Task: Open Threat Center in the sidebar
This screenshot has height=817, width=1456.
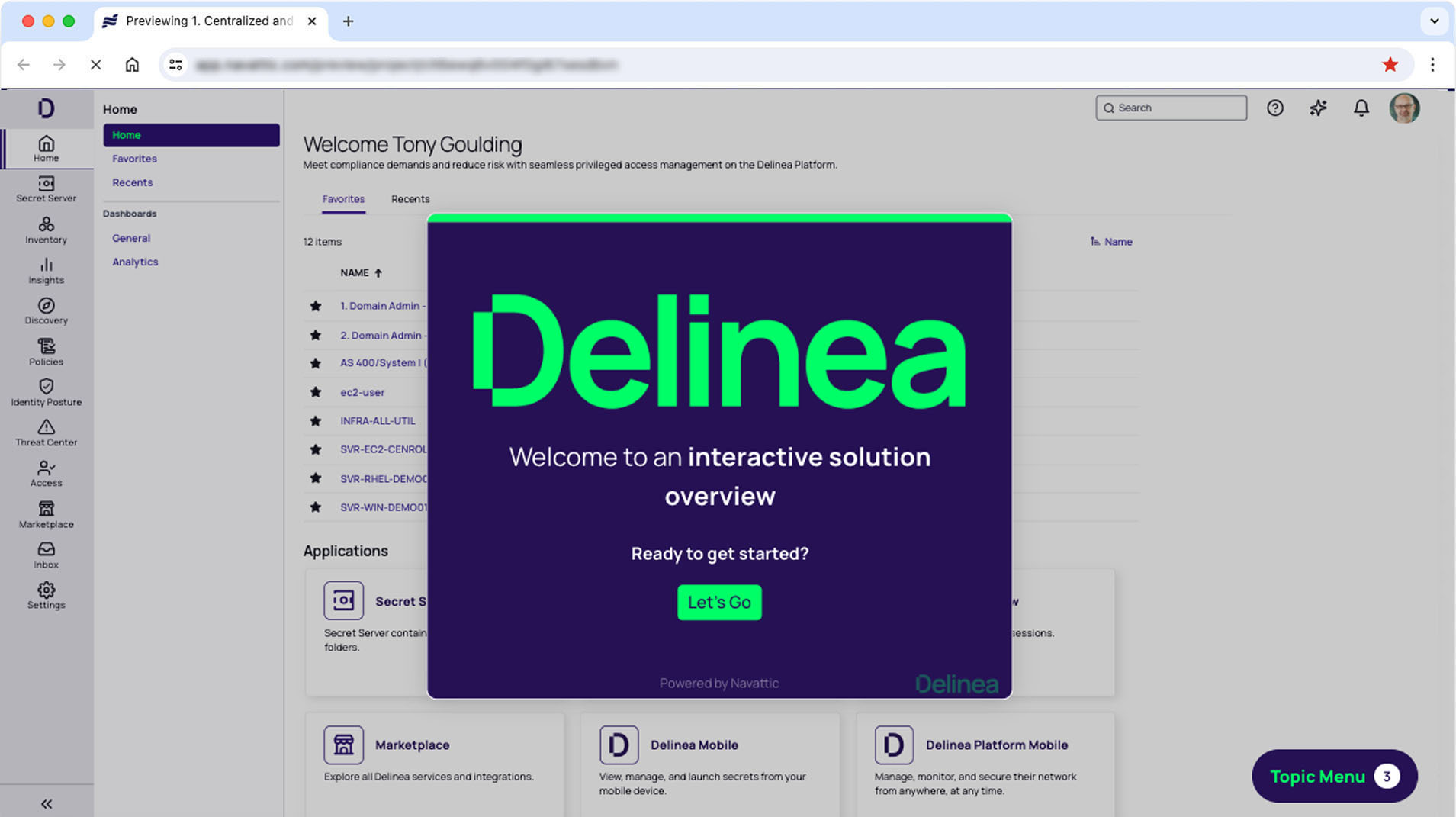Action: (46, 433)
